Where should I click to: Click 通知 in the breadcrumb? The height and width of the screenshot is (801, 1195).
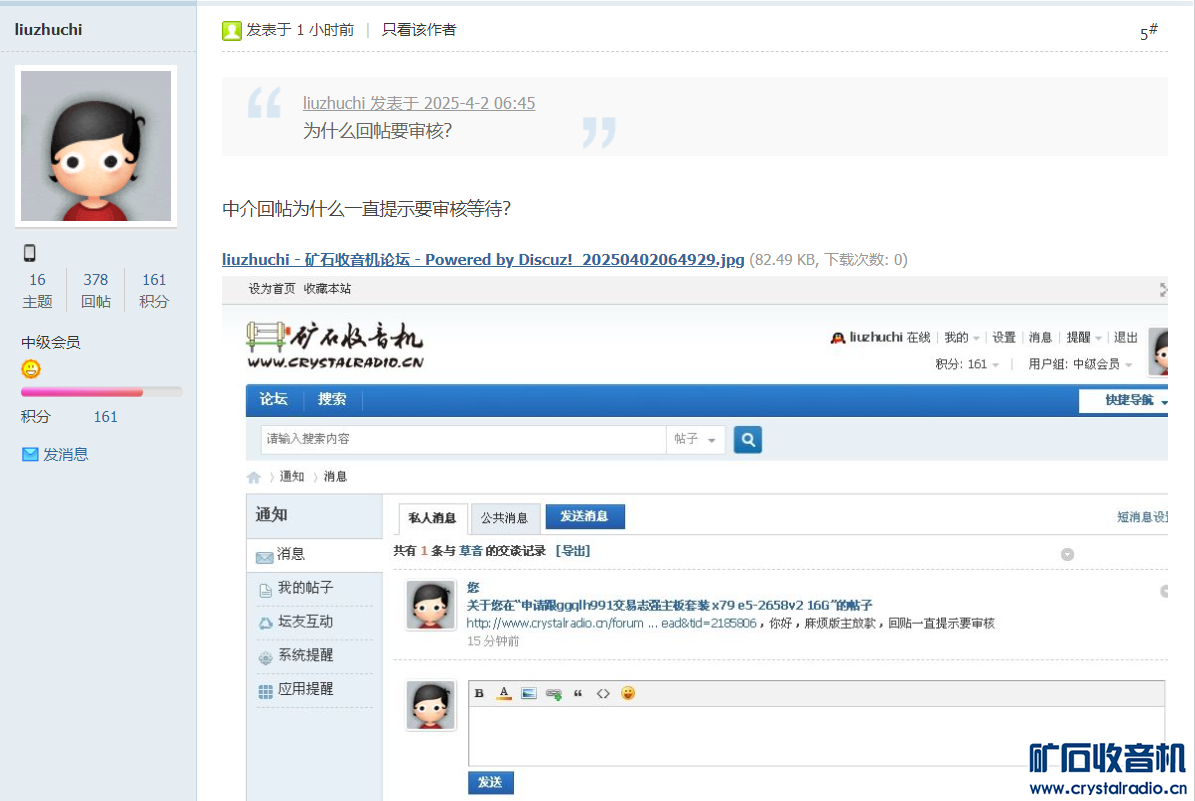click(x=292, y=476)
